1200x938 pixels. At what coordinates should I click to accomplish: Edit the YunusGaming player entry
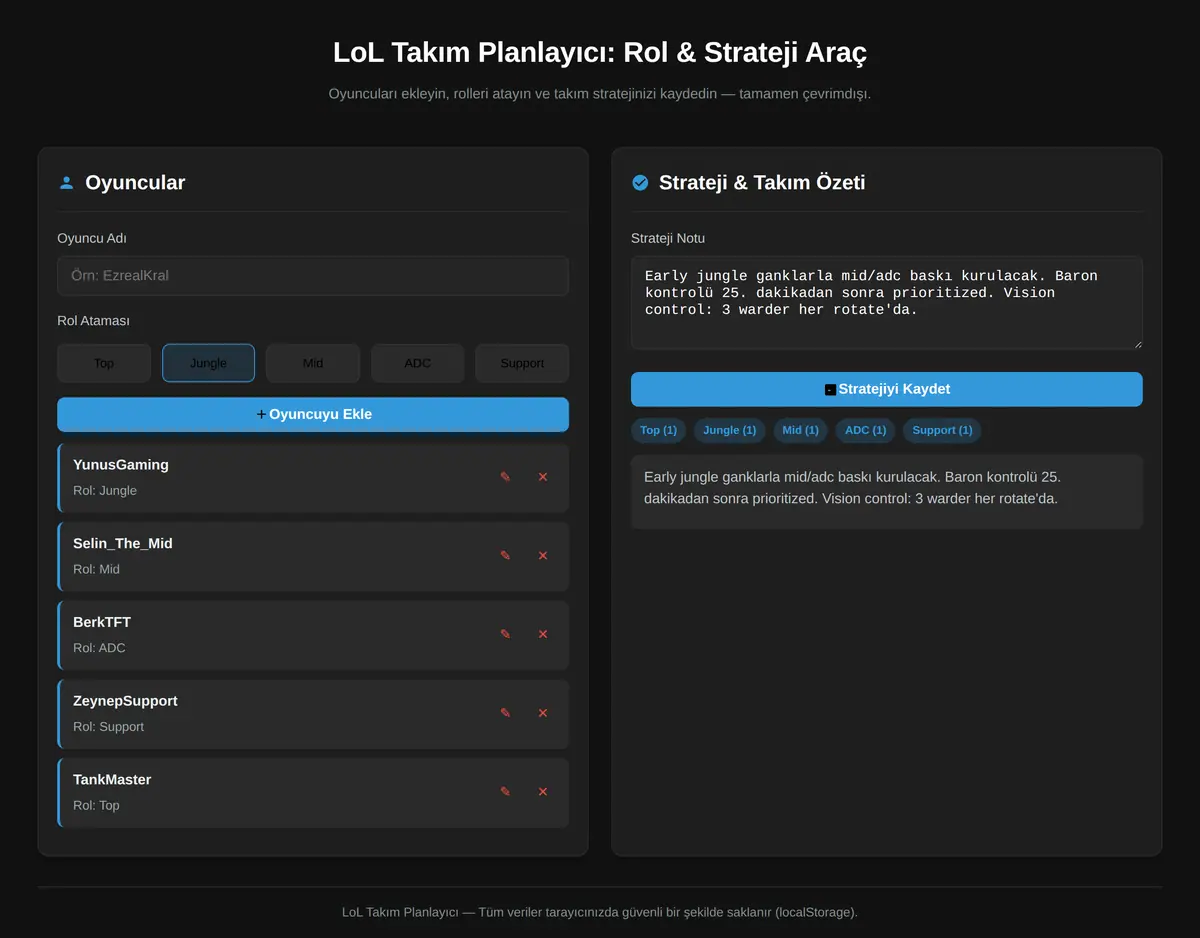click(505, 477)
